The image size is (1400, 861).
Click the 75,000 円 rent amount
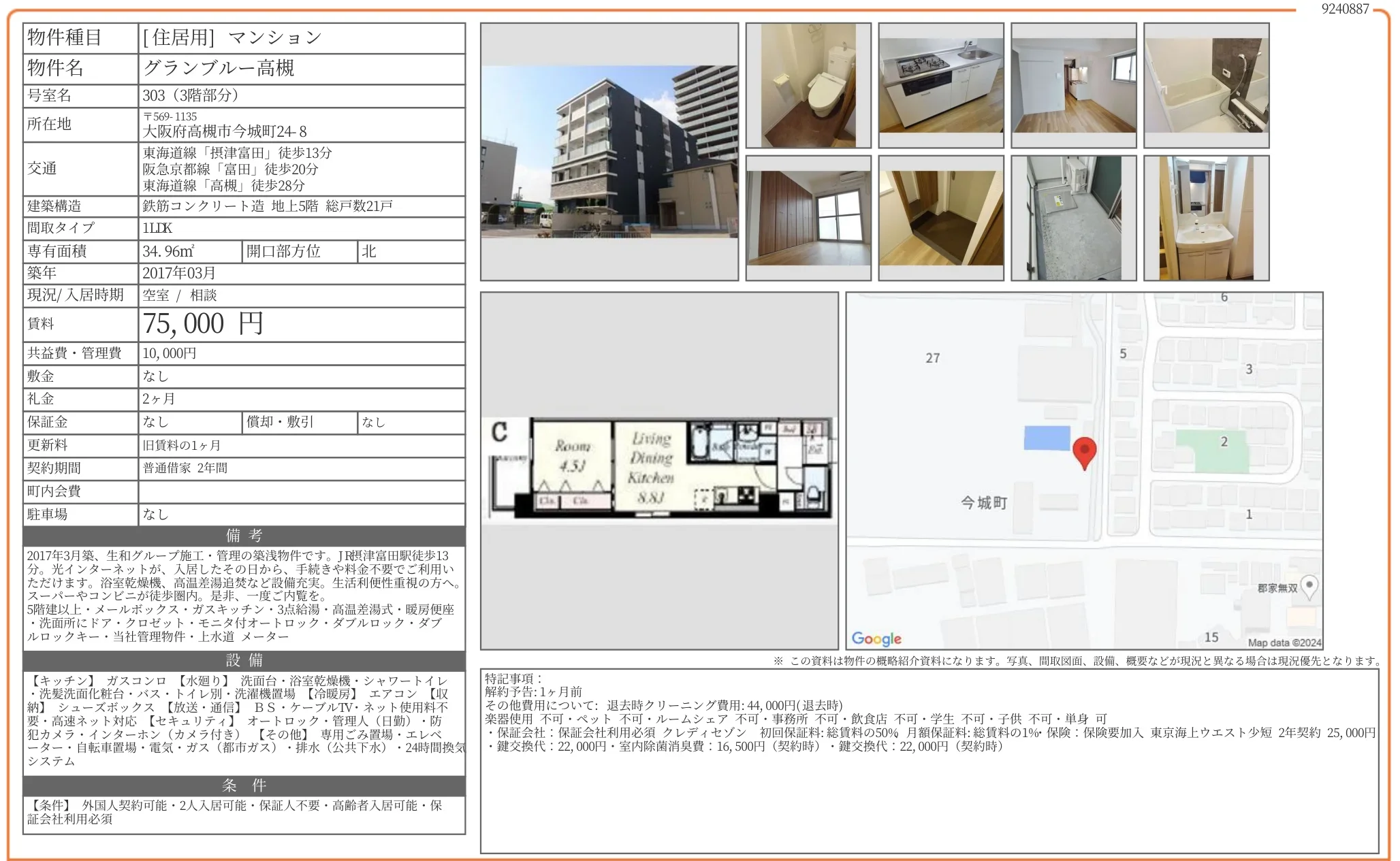[x=203, y=324]
